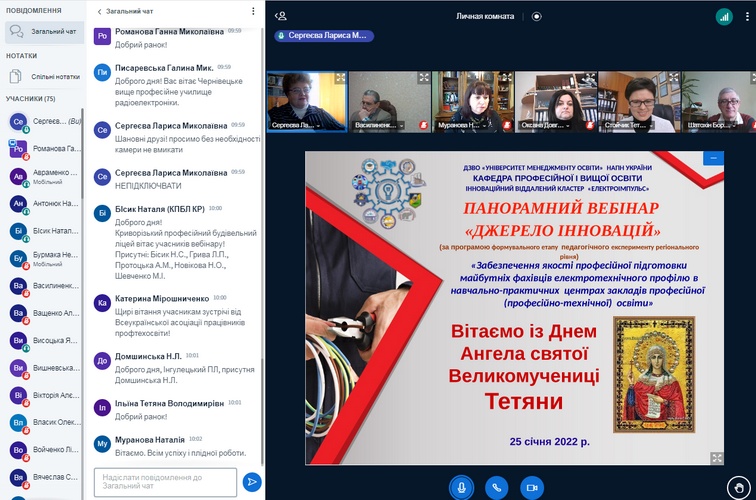The height and width of the screenshot is (500, 756).
Task: Open the chat options three-dot menu
Action: [x=253, y=11]
